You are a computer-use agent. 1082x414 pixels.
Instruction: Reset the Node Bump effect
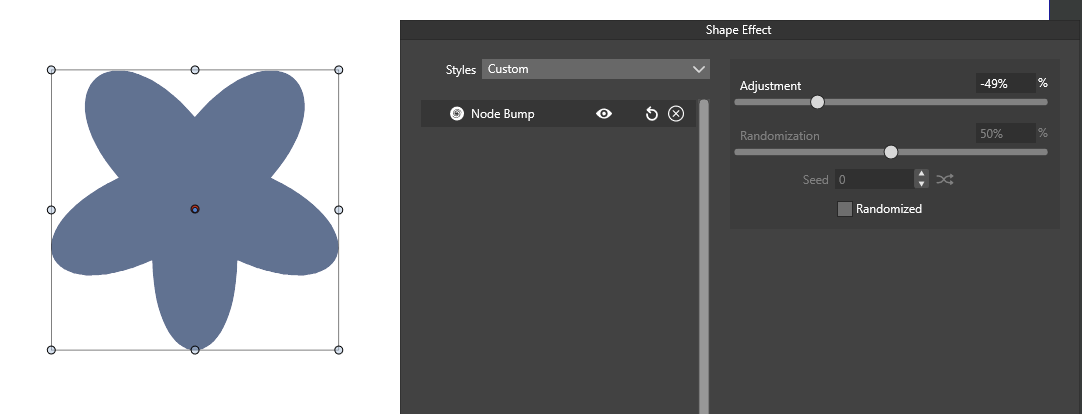pos(651,114)
